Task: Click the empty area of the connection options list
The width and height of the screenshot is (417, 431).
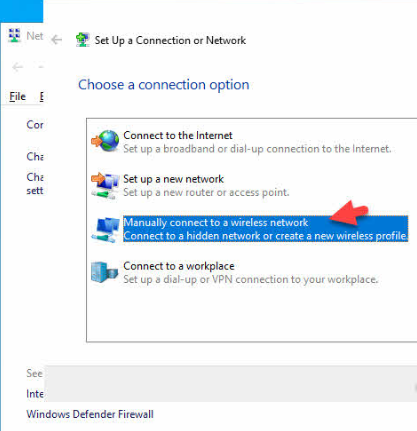Action: point(252,313)
